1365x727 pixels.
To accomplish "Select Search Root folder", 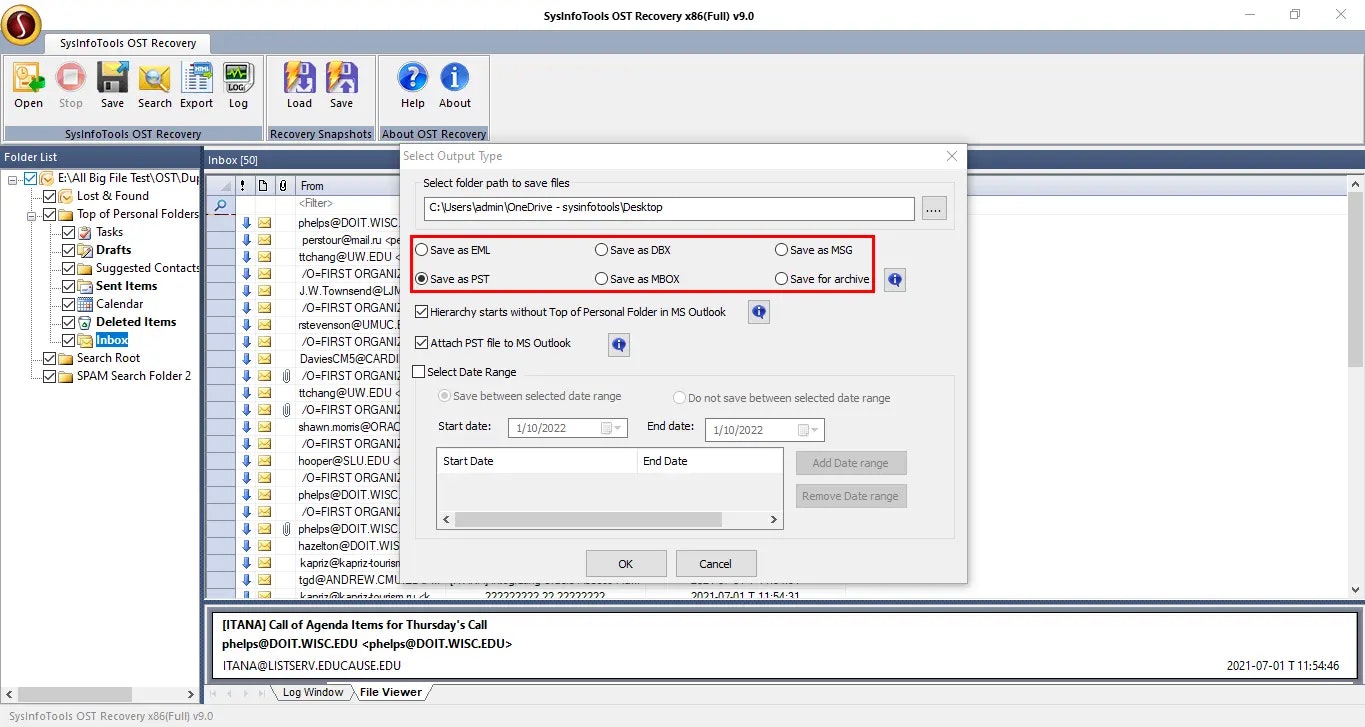I will 108,358.
